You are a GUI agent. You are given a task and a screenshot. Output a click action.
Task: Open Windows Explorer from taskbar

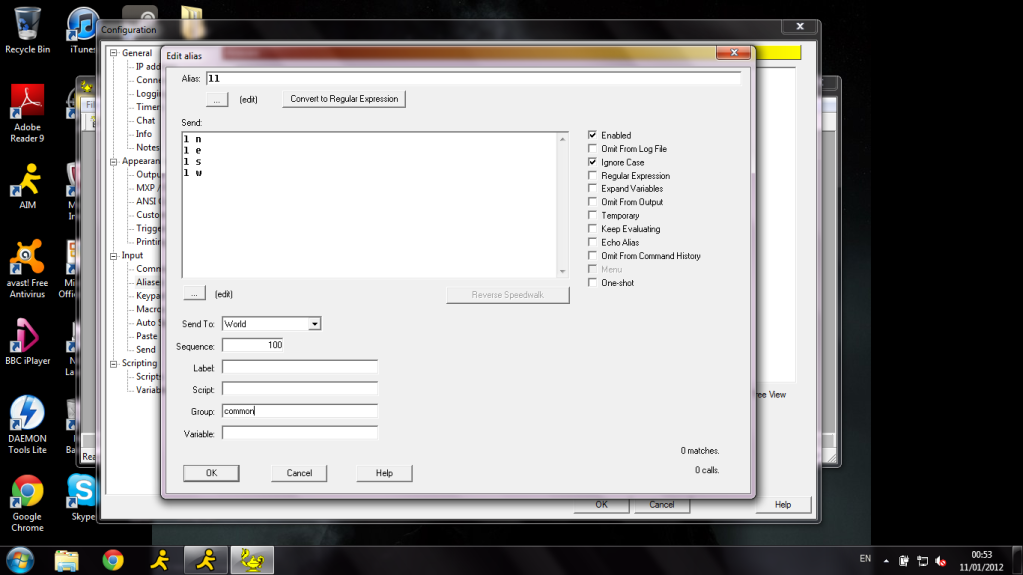coord(67,560)
